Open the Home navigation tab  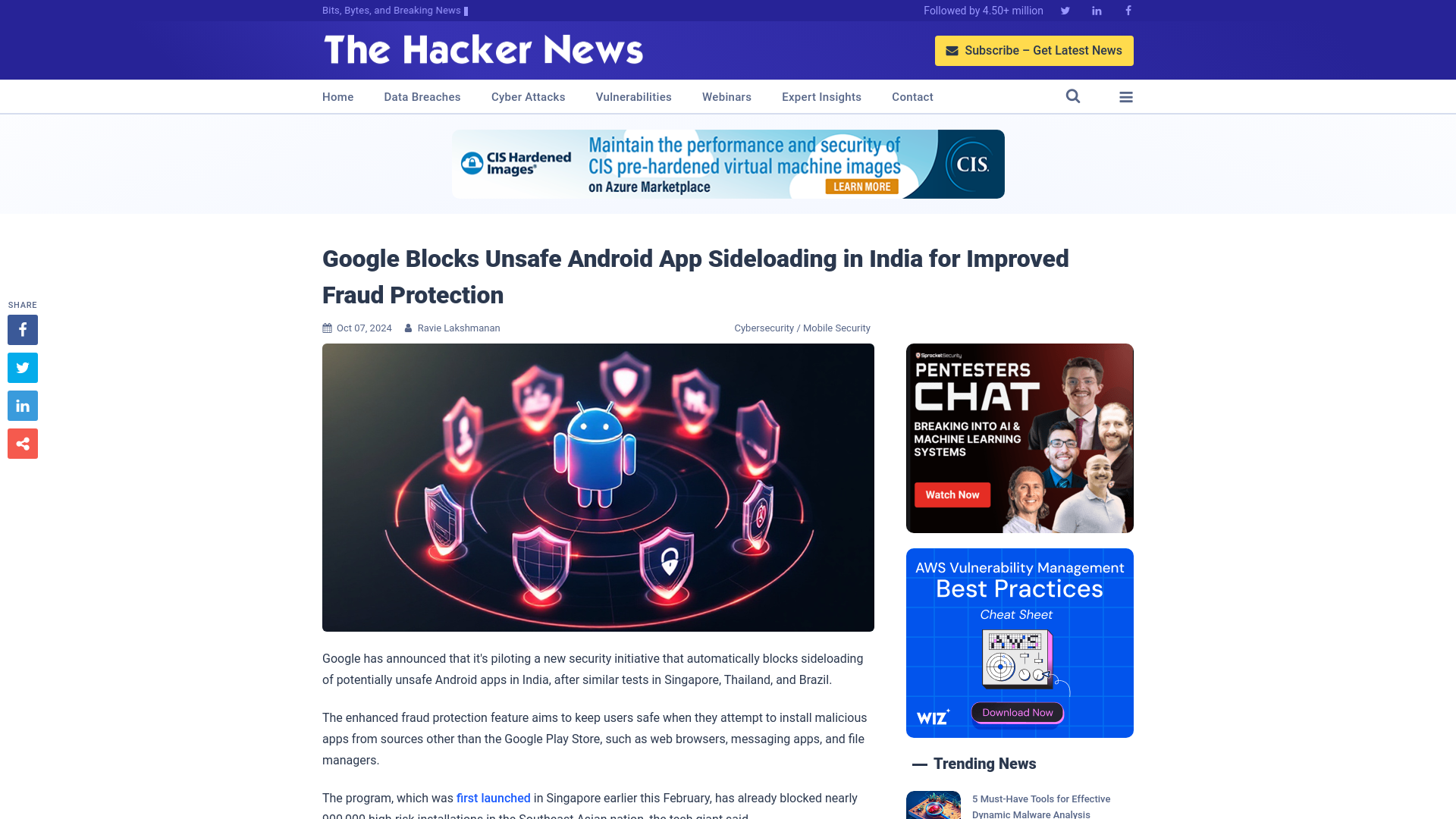click(338, 96)
